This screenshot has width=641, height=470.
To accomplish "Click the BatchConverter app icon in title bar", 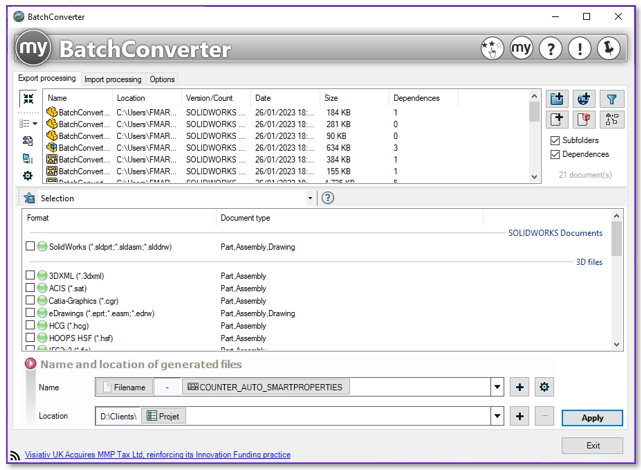I will [19, 17].
